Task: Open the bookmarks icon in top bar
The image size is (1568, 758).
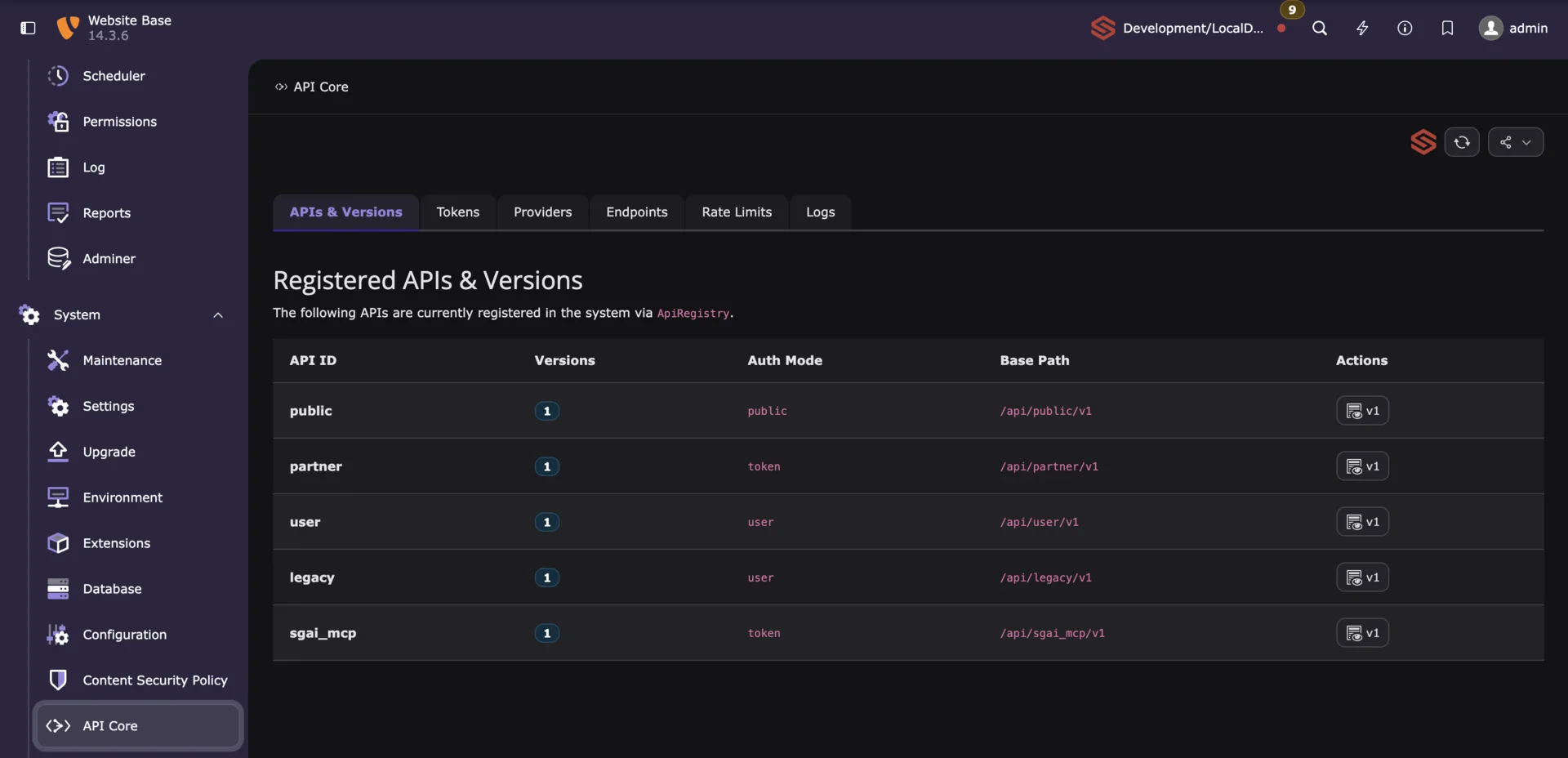Action: coord(1447,29)
